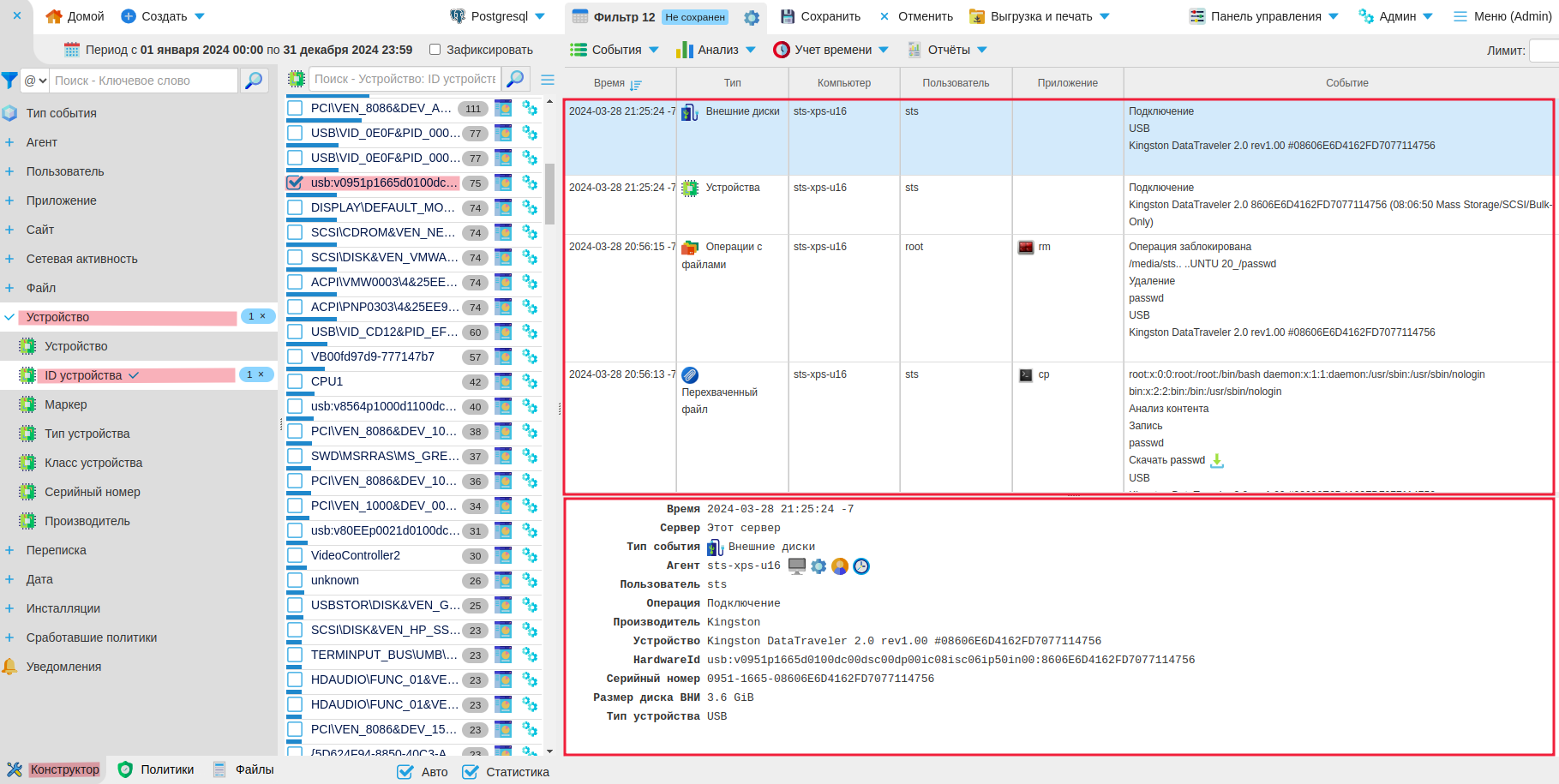This screenshot has height=784, width=1559.
Task: Click the keyword search magnifier icon
Action: (254, 81)
